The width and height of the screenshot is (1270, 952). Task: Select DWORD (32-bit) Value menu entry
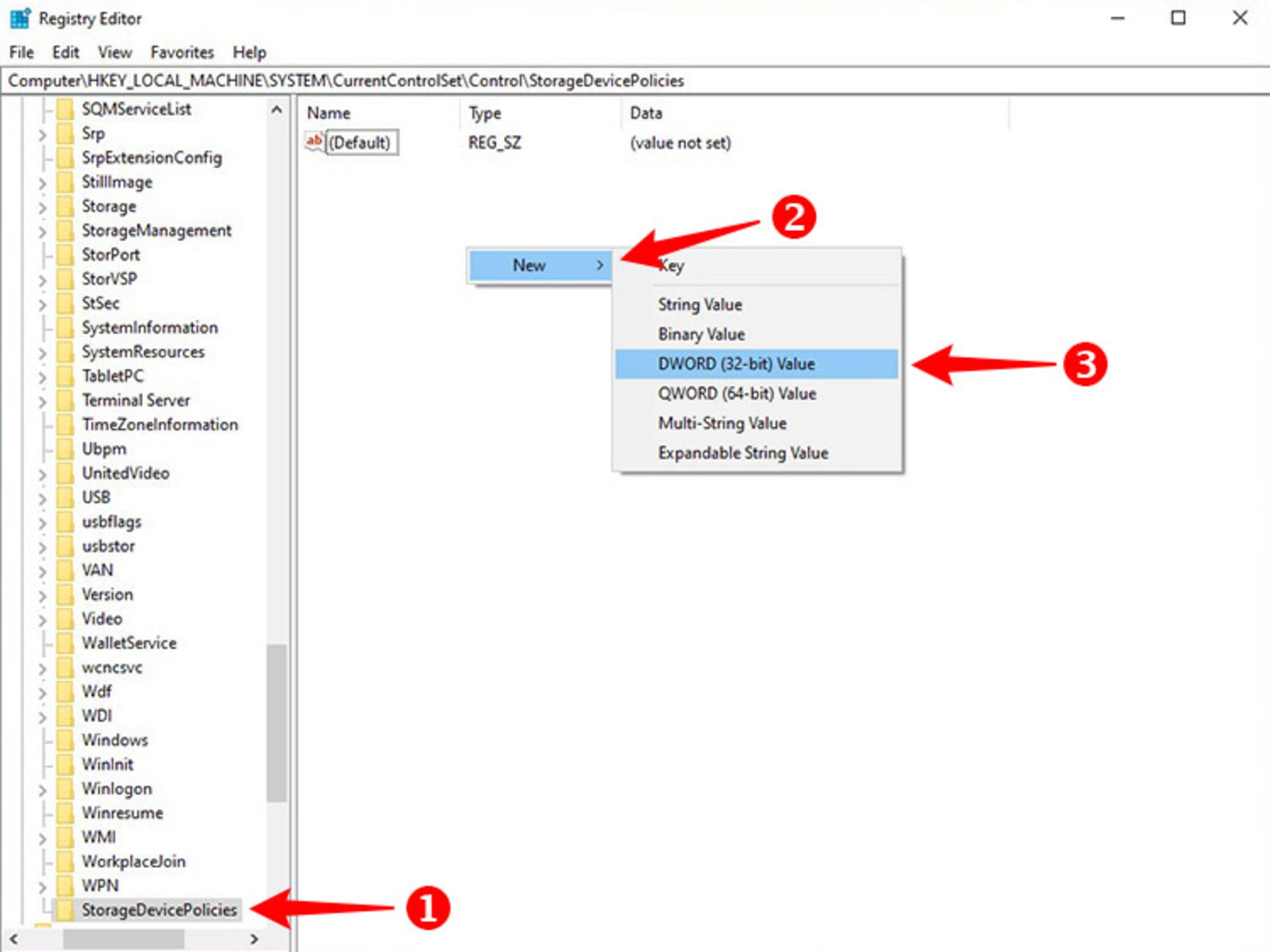tap(736, 364)
